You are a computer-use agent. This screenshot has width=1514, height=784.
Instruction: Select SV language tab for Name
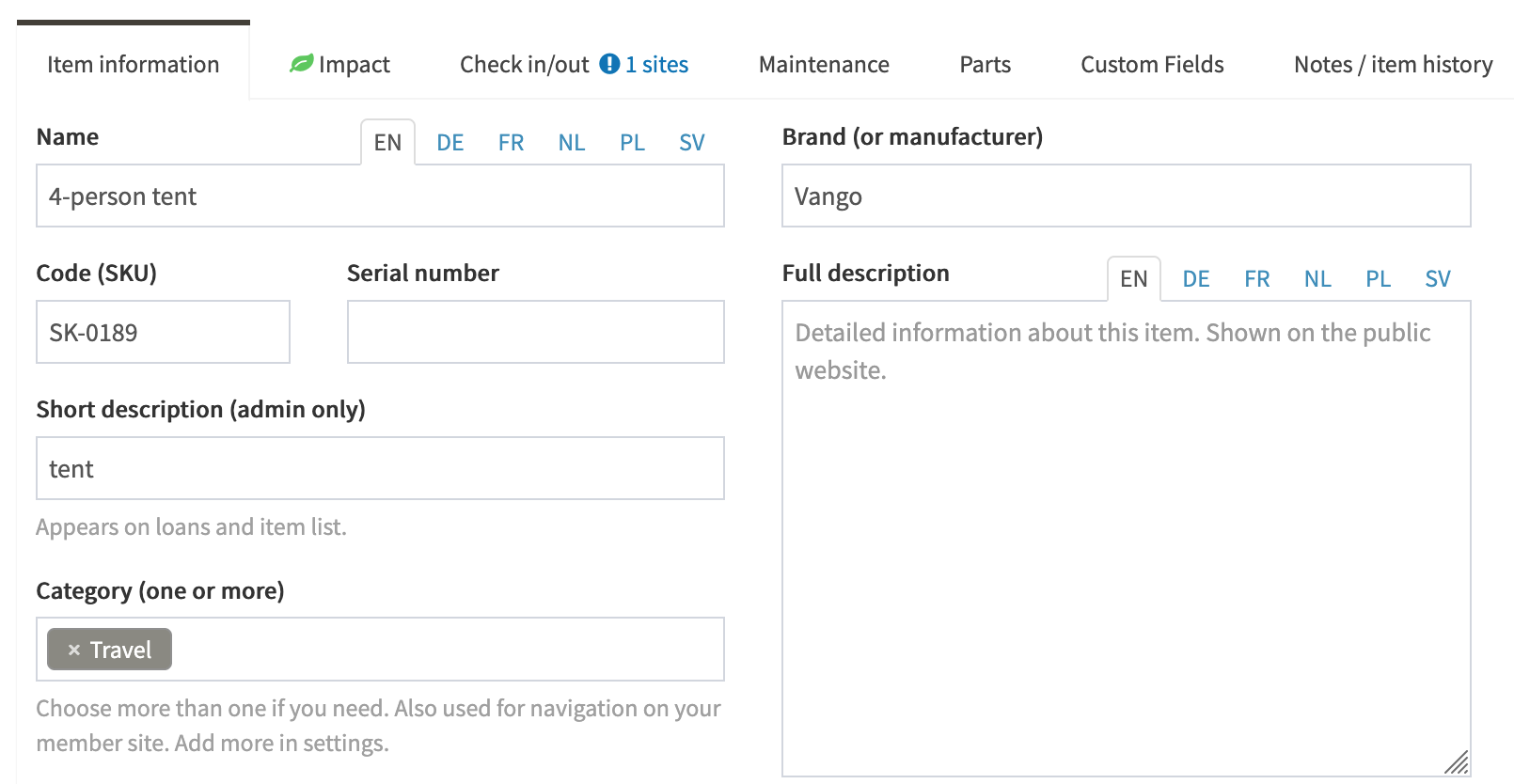pos(691,143)
